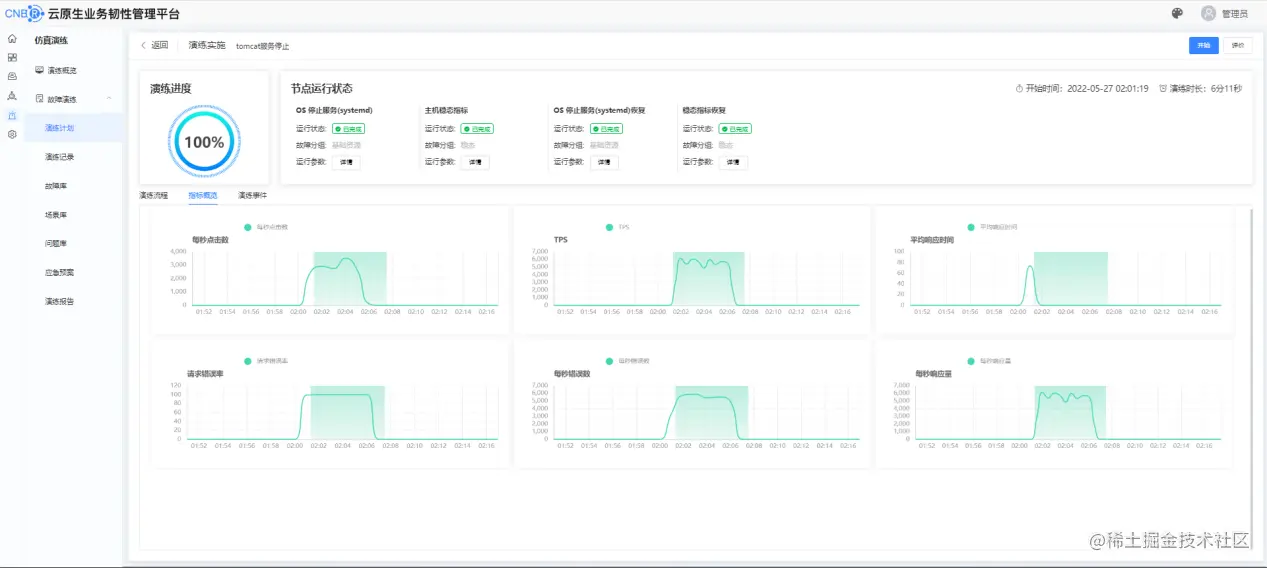
Task: Click the 每秒响应量 chart area
Action: pyautogui.click(x=1066, y=412)
